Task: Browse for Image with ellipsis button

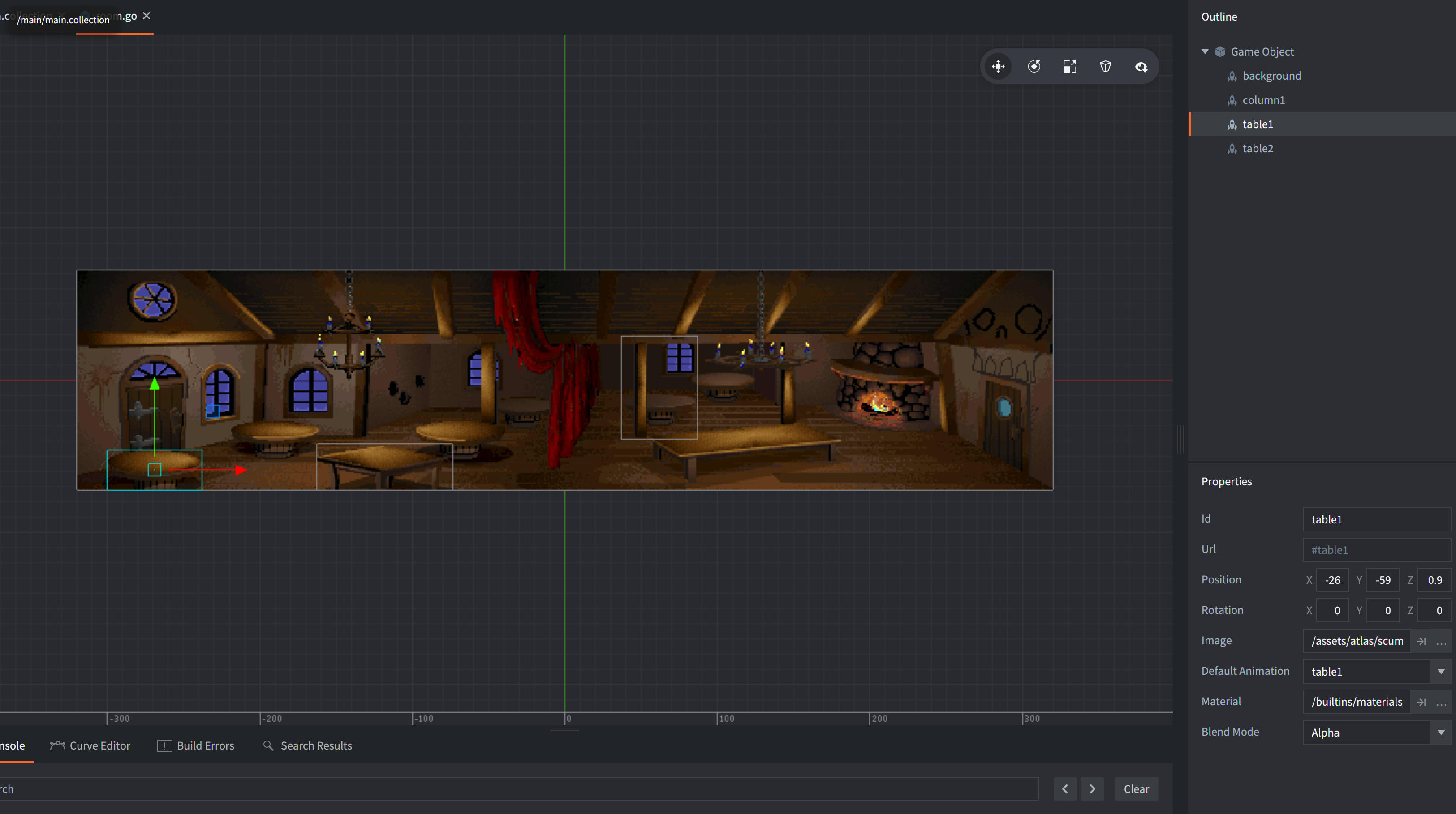Action: pos(1441,641)
